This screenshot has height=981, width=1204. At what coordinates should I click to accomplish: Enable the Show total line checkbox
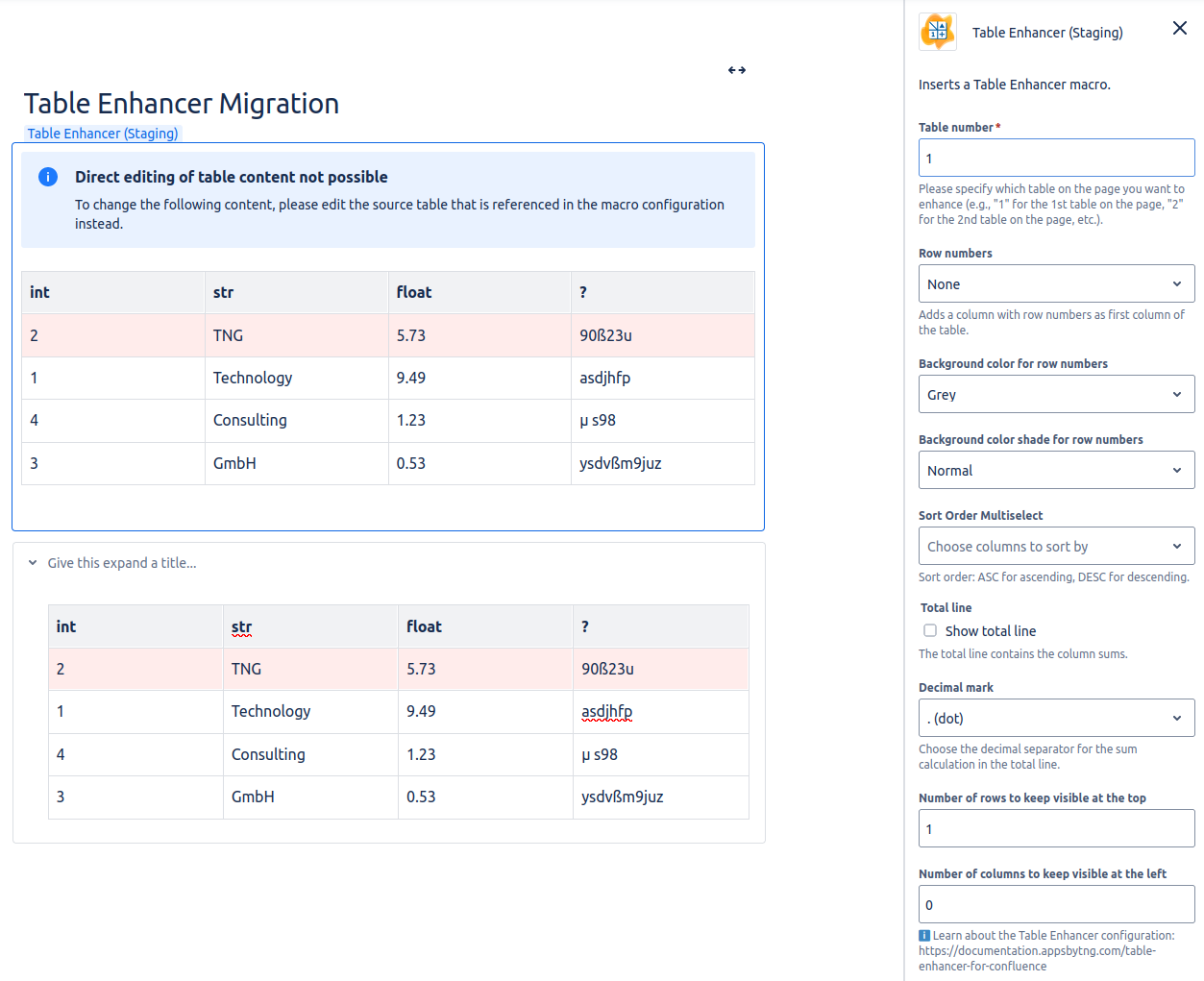pyautogui.click(x=930, y=630)
